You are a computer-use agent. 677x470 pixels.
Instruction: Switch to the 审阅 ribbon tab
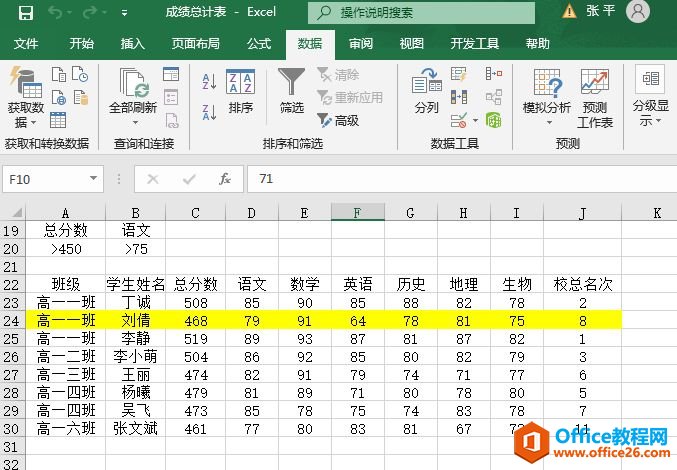pos(361,44)
